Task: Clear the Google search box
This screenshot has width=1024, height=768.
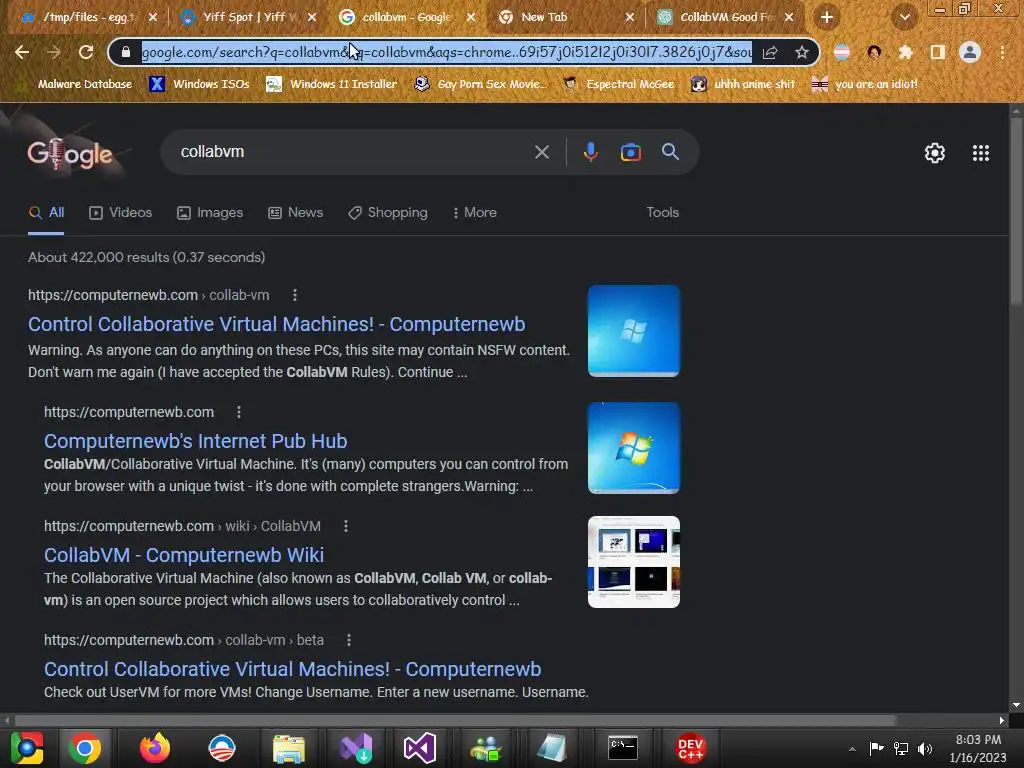Action: (x=541, y=152)
